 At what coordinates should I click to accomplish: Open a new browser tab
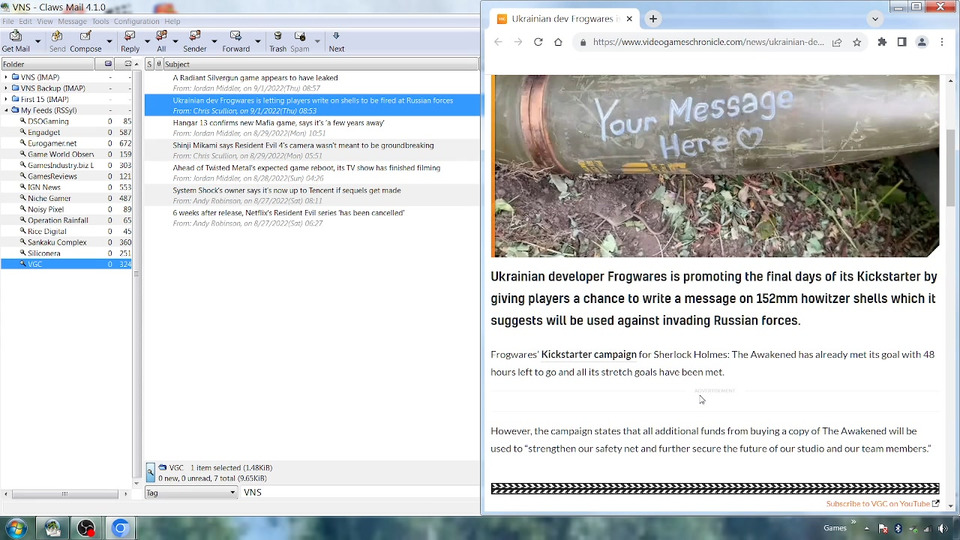click(653, 19)
